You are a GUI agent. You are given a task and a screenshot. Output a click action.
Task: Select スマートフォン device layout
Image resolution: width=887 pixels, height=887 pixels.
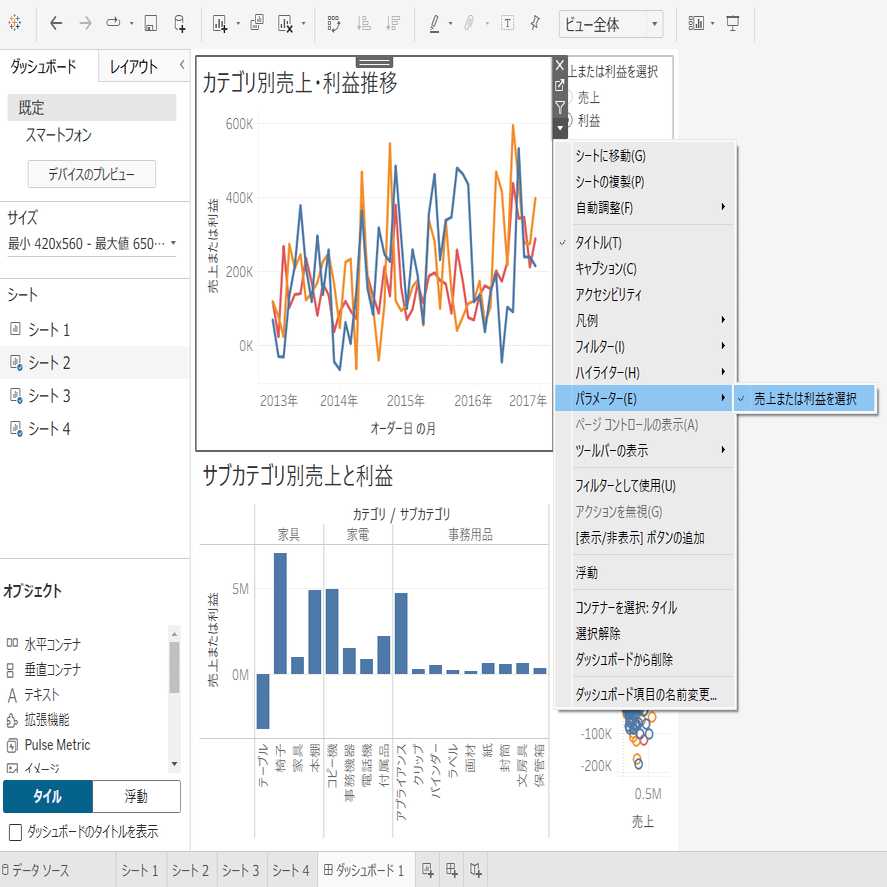point(92,135)
